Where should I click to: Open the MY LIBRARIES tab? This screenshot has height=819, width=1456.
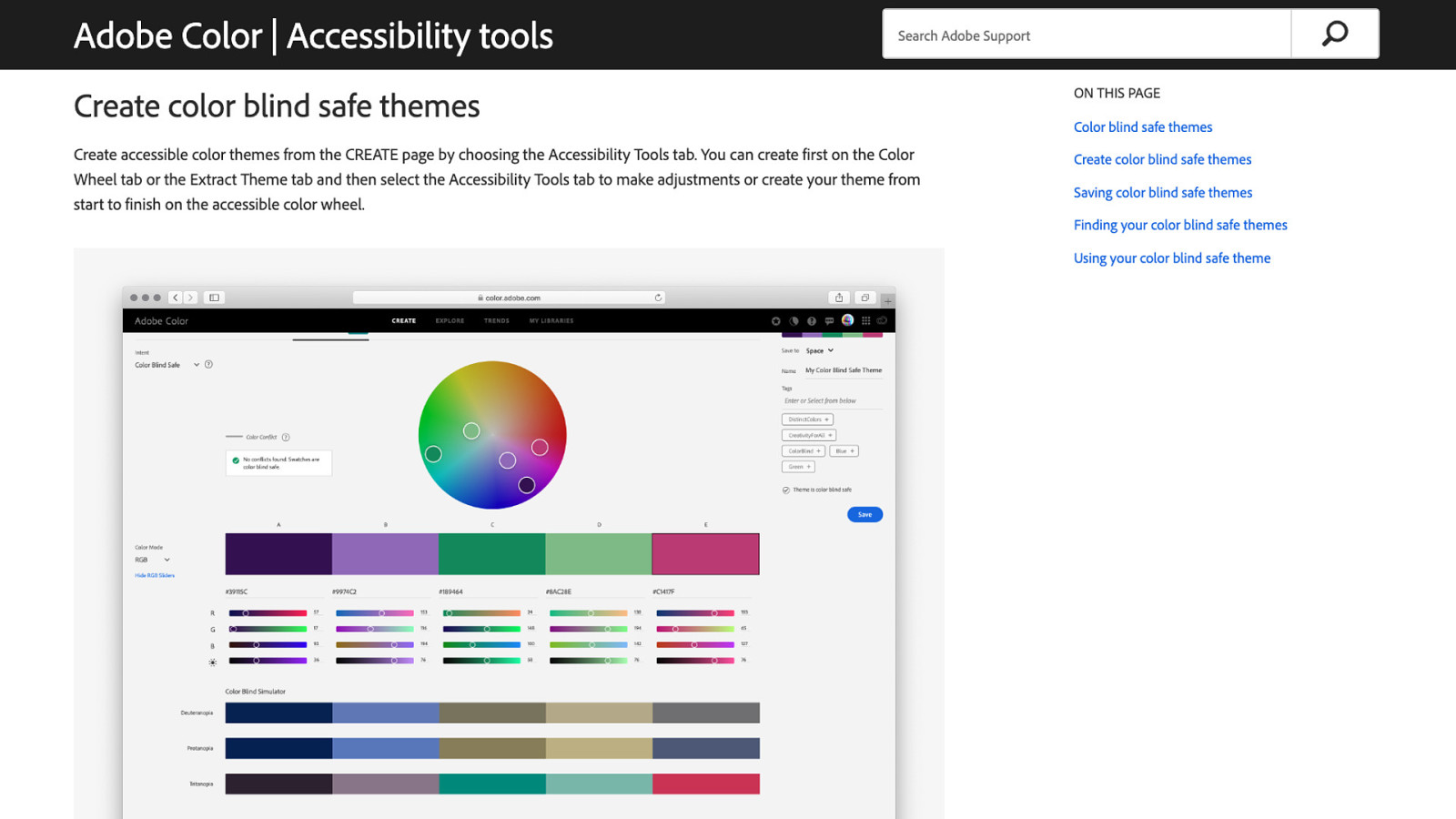551,320
